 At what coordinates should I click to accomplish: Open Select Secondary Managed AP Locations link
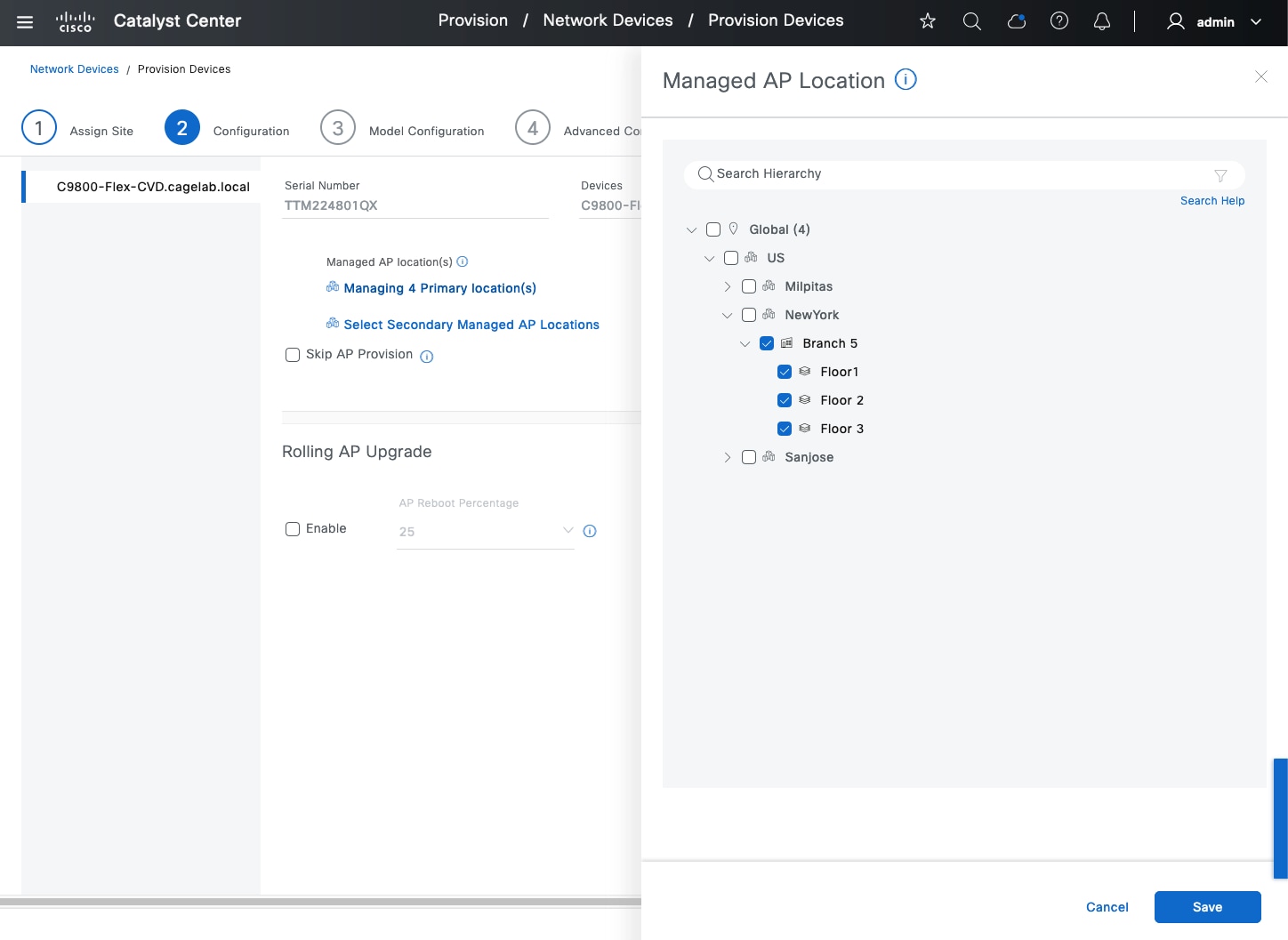tap(471, 325)
